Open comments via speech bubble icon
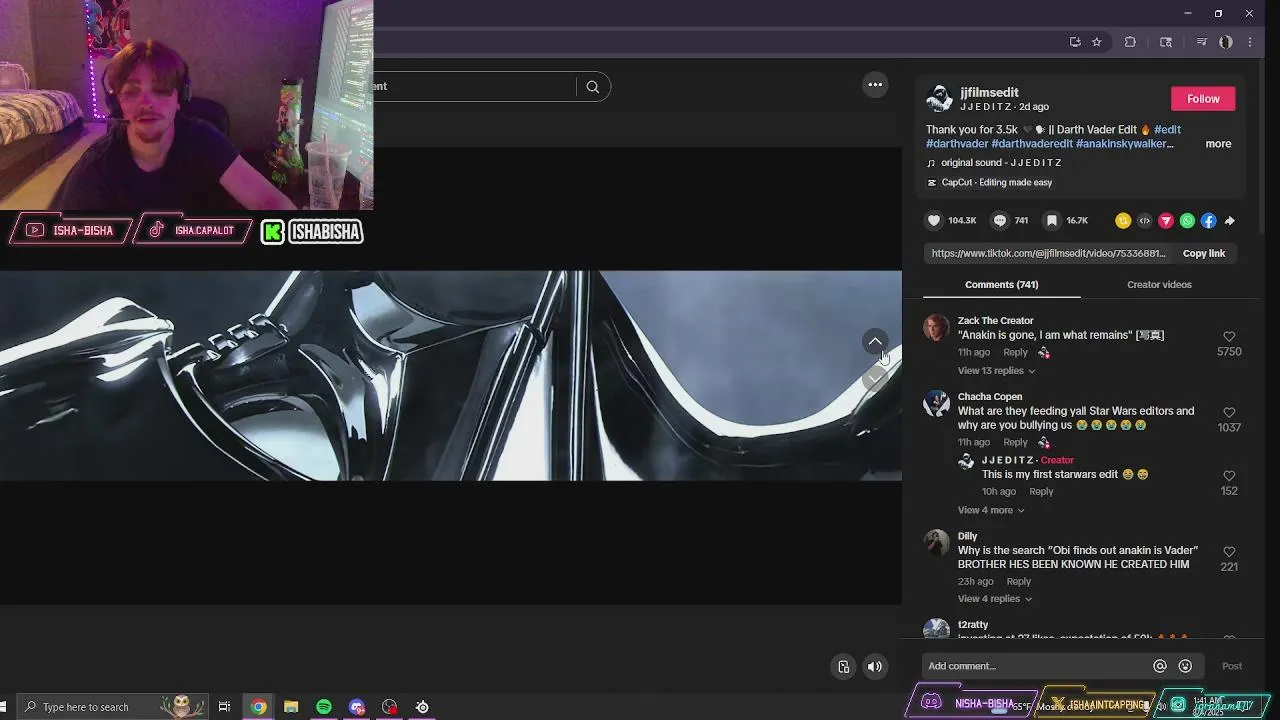1280x720 pixels. (x=1000, y=221)
